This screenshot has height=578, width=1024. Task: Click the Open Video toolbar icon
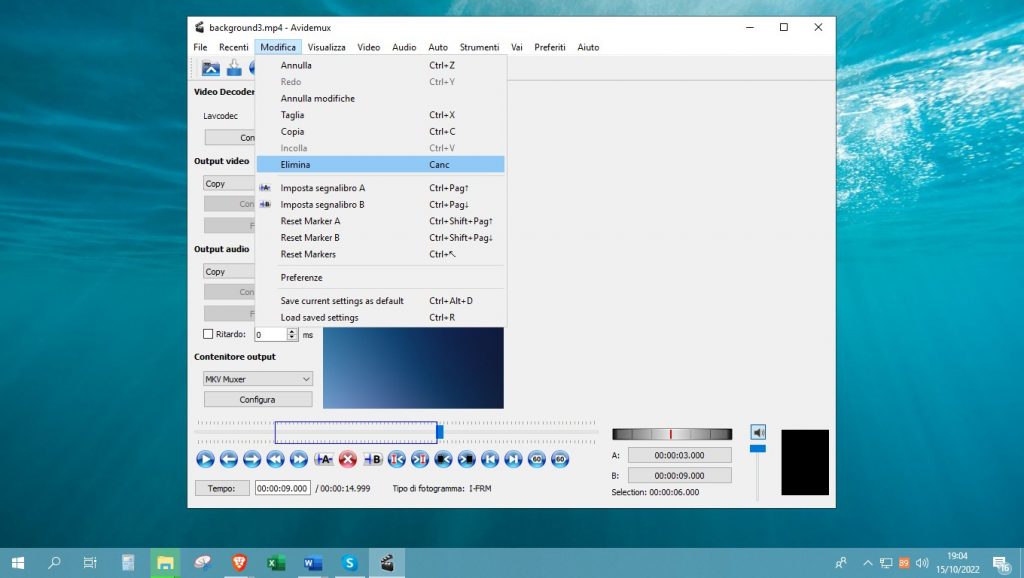(x=211, y=68)
